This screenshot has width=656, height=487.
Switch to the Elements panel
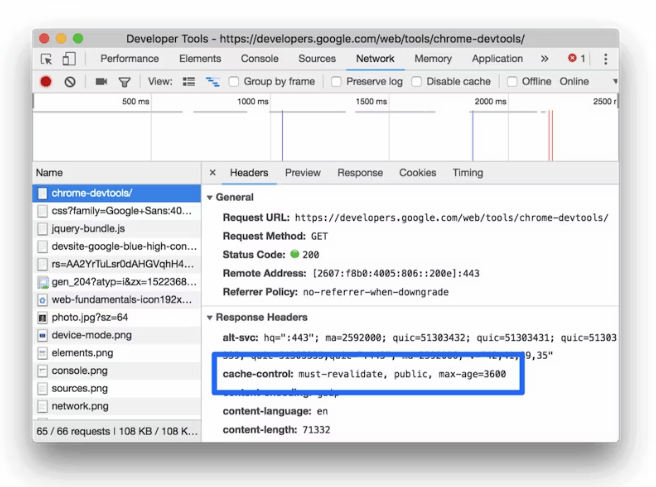pyautogui.click(x=200, y=59)
